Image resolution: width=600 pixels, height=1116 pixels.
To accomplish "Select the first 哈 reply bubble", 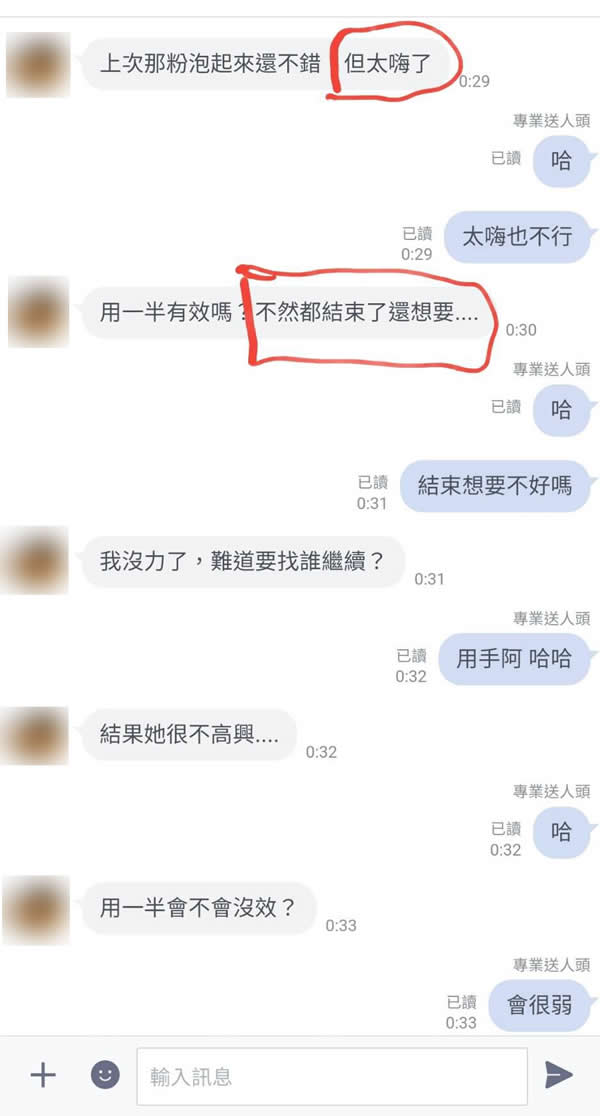I will point(562,161).
